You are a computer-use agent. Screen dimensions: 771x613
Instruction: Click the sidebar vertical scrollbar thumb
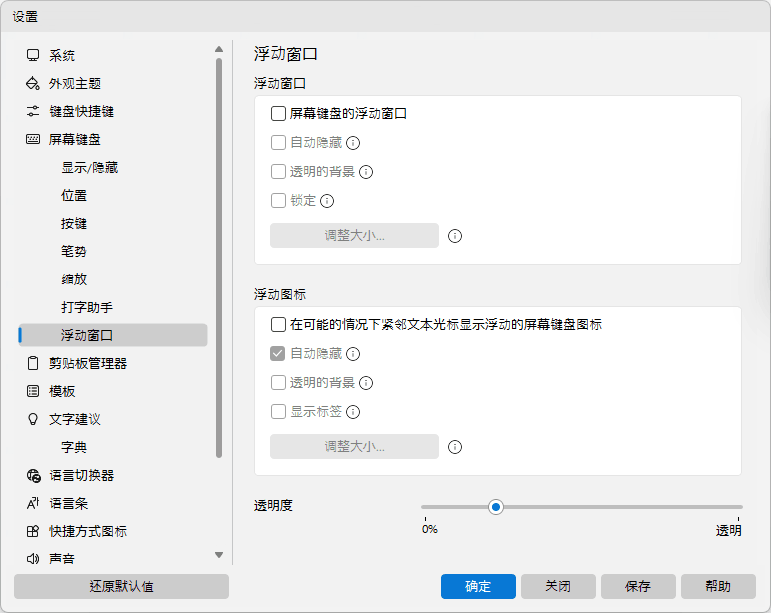point(219,258)
